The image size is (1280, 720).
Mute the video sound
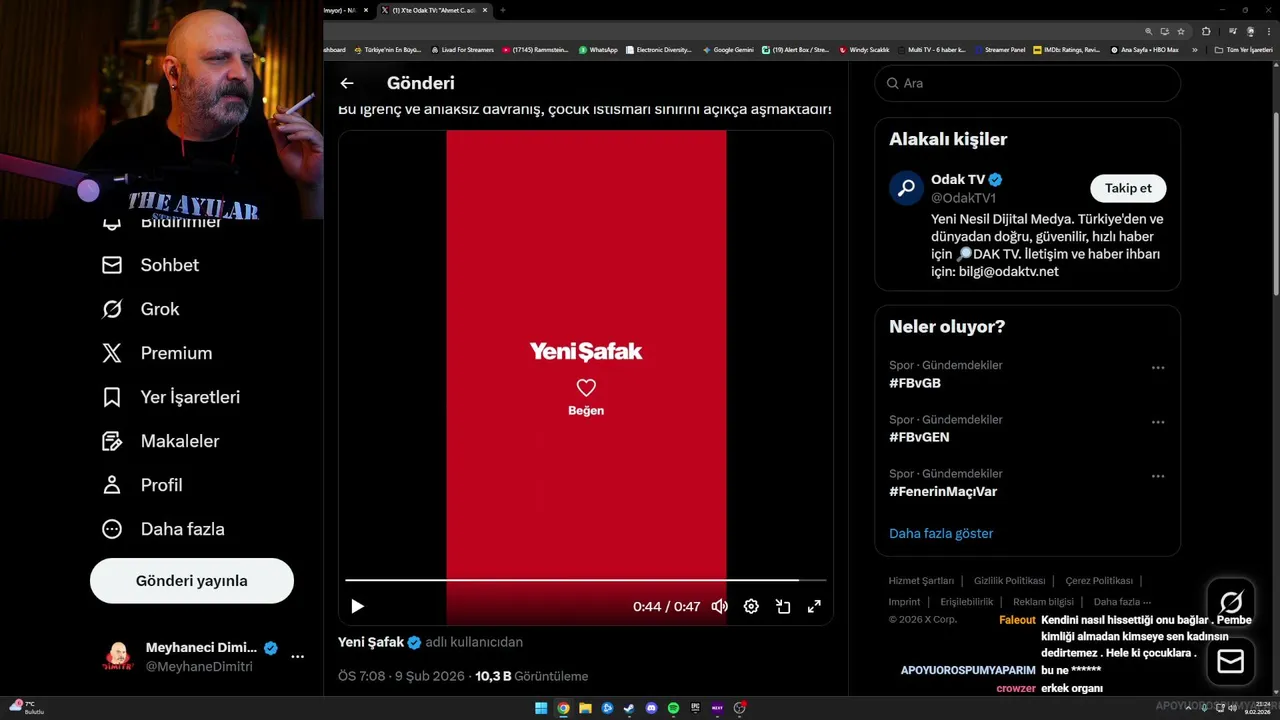719,606
